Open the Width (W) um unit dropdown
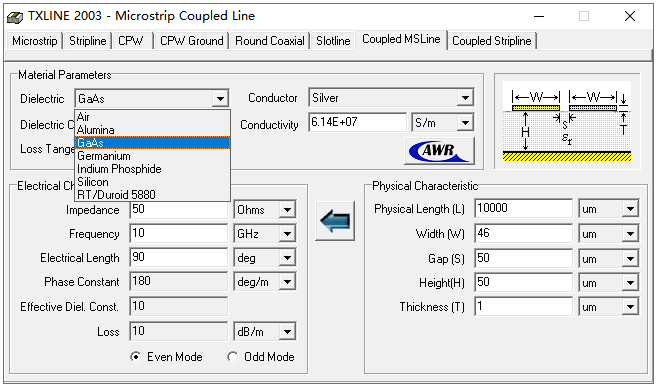 [x=630, y=234]
